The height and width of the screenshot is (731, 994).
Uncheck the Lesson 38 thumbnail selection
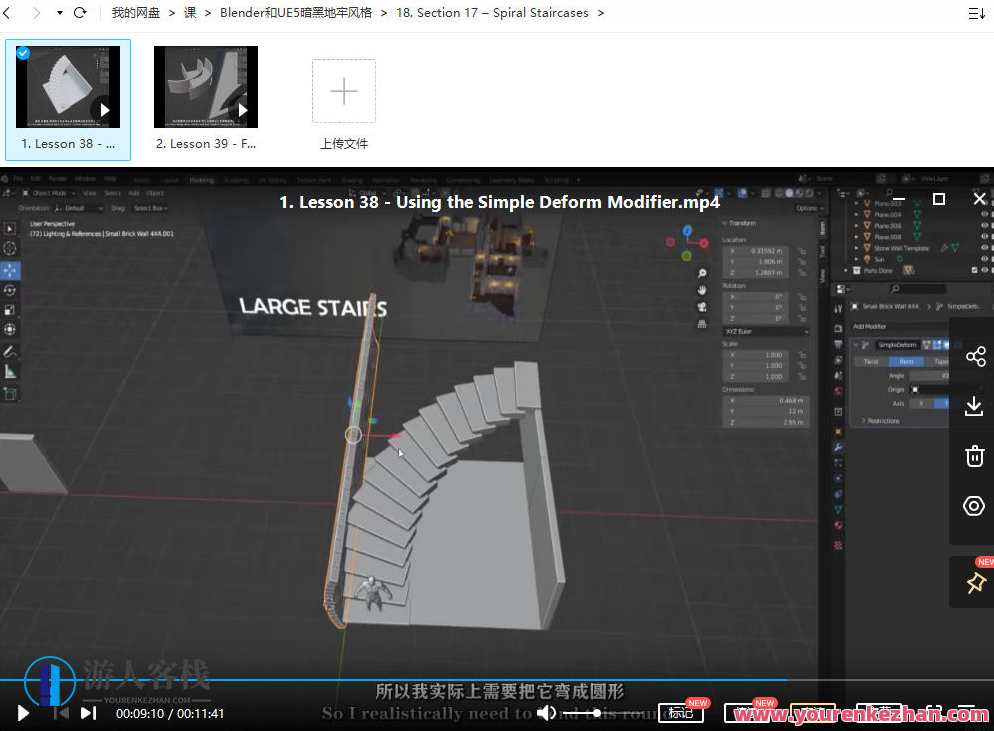point(22,53)
